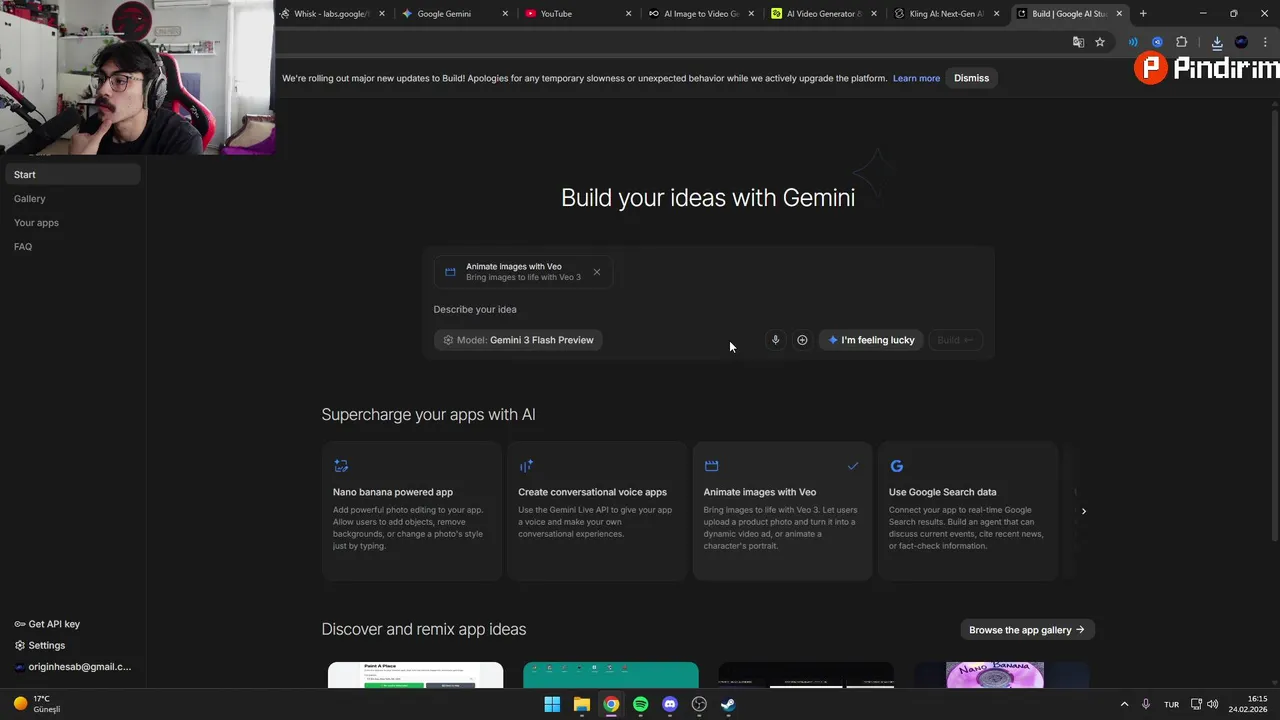Click the plus circle add-attachment icon
The width and height of the screenshot is (1280, 720).
802,340
